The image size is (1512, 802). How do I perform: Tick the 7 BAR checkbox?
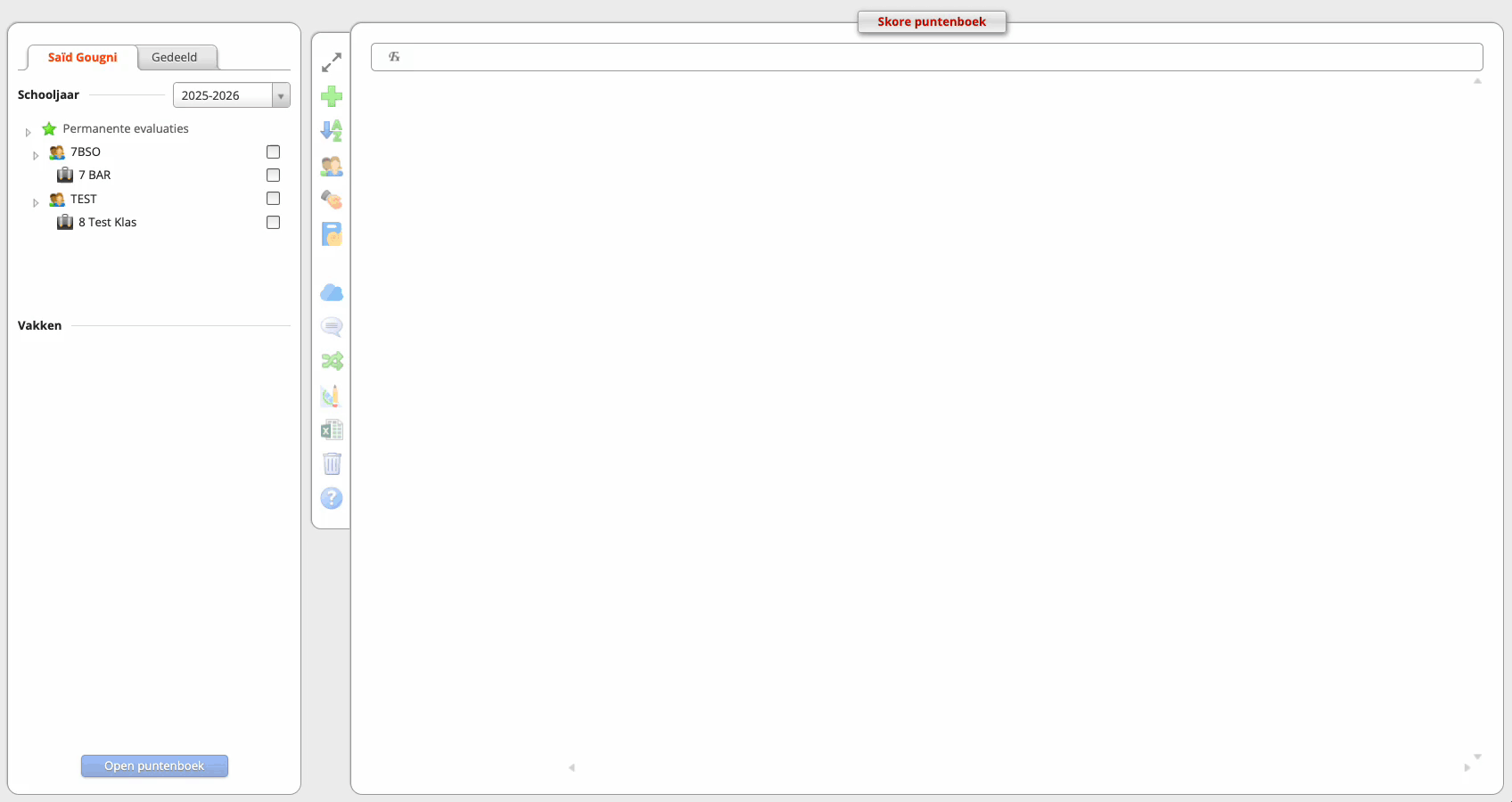point(273,176)
